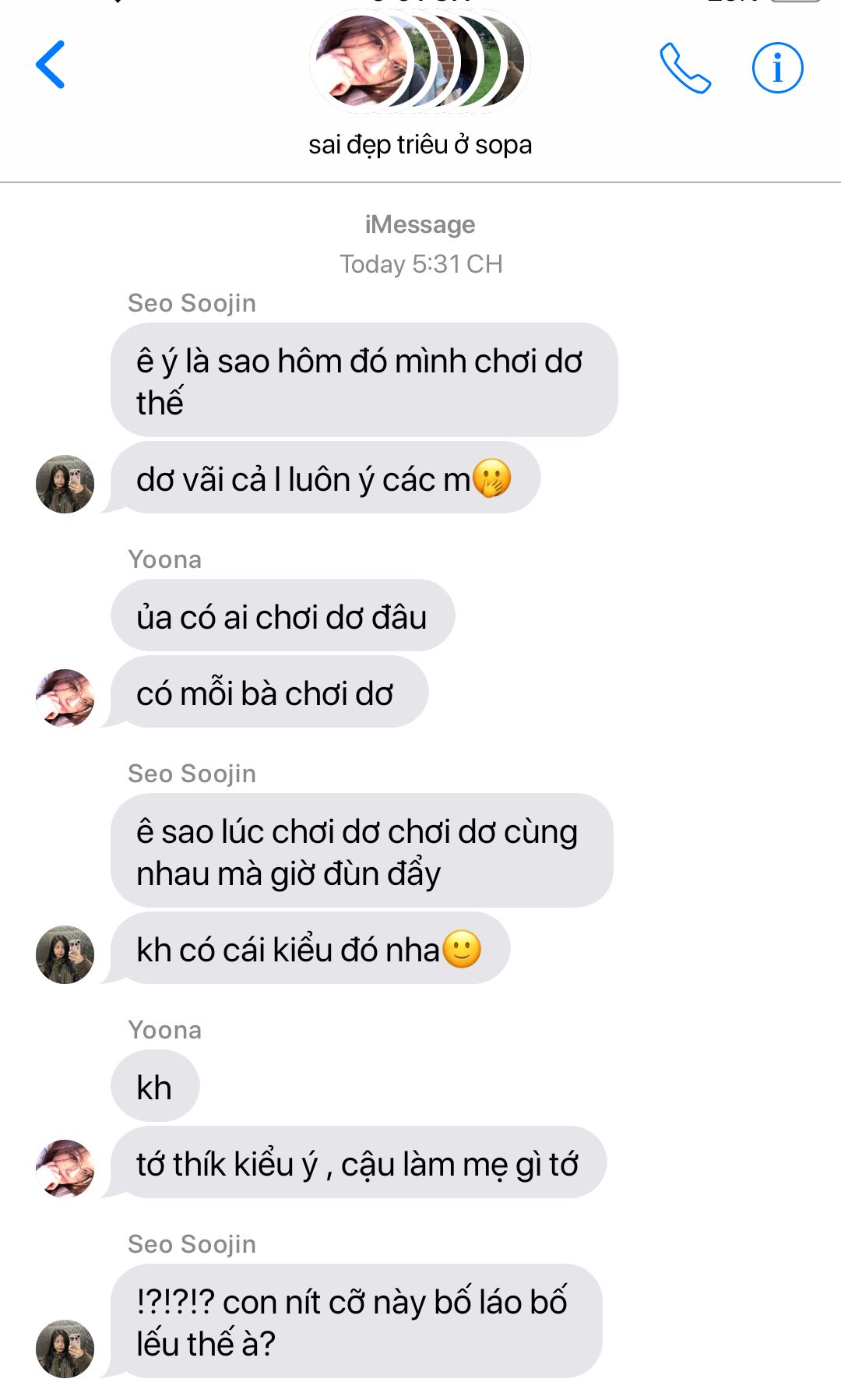Tap Seo Soojin's avatar beside the last message
Viewport: 841px width, 1400px height.
(65, 1349)
